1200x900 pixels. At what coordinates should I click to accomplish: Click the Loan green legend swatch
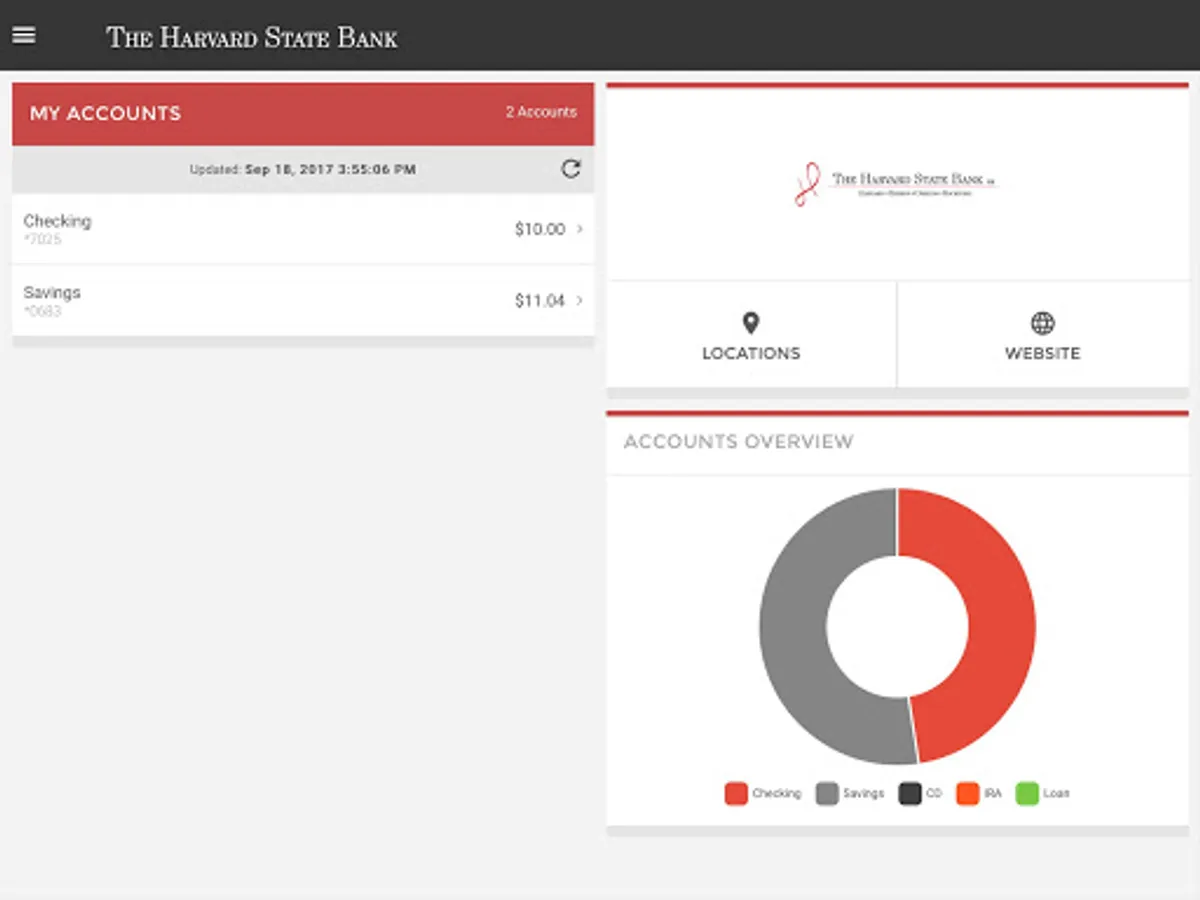click(1027, 794)
